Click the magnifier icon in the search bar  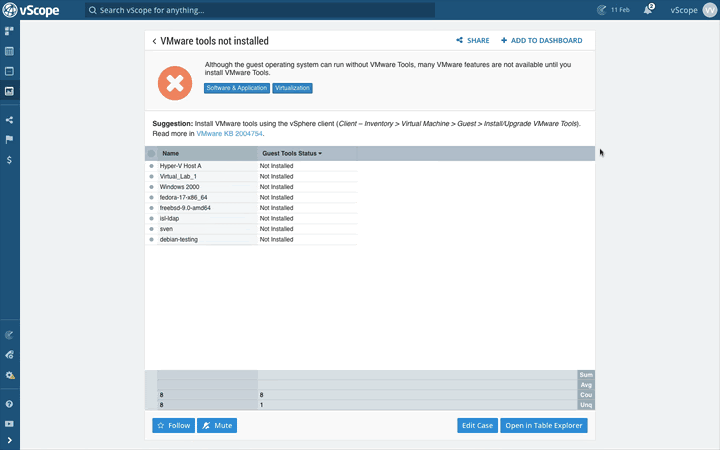[x=92, y=10]
